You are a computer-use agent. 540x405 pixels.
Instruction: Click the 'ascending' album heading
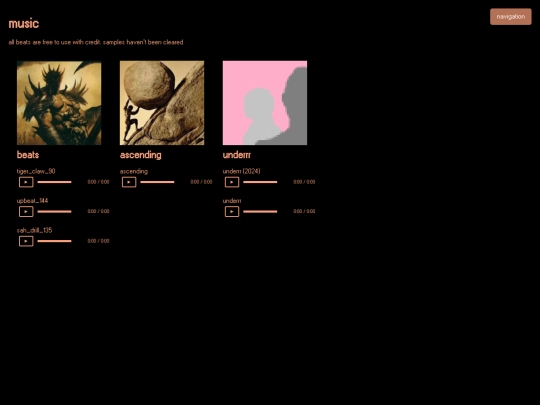(141, 155)
